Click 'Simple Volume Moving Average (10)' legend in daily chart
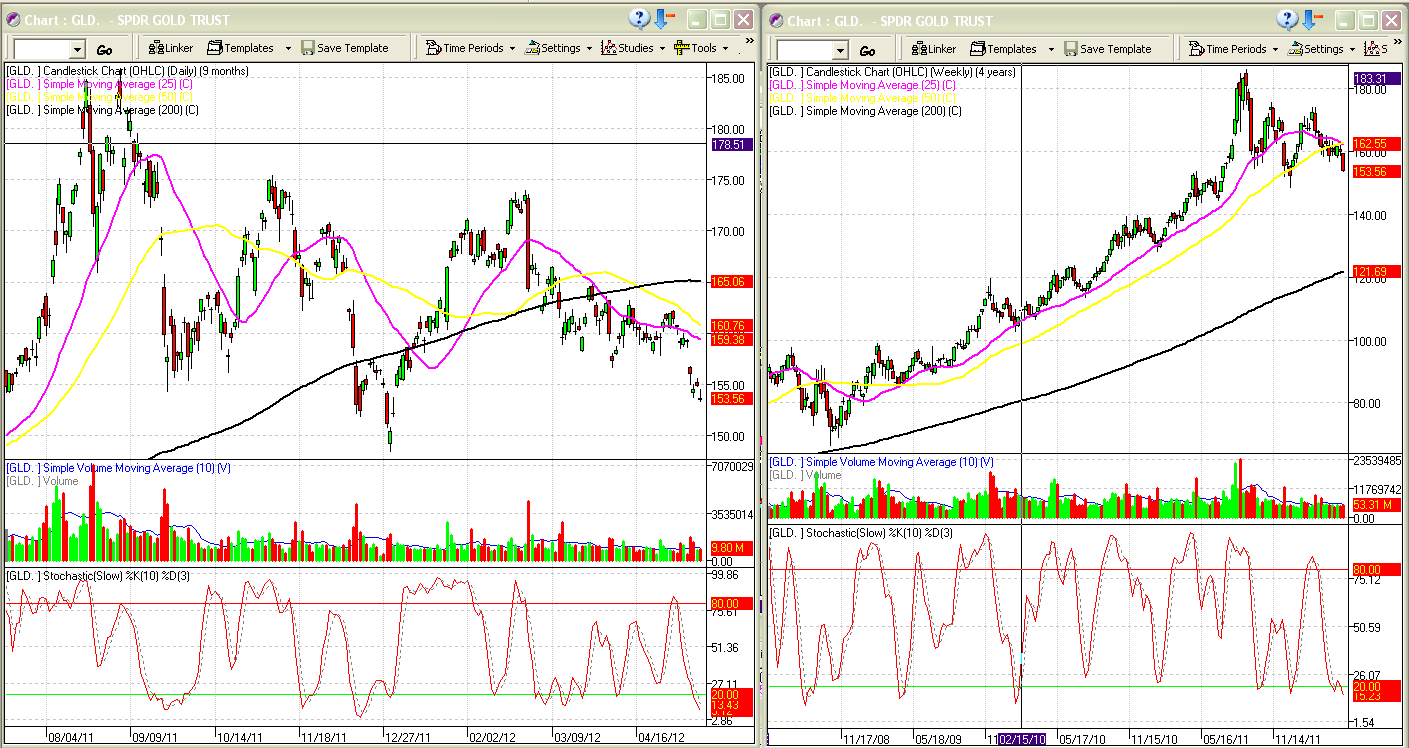This screenshot has width=1409, height=748. tap(119, 468)
